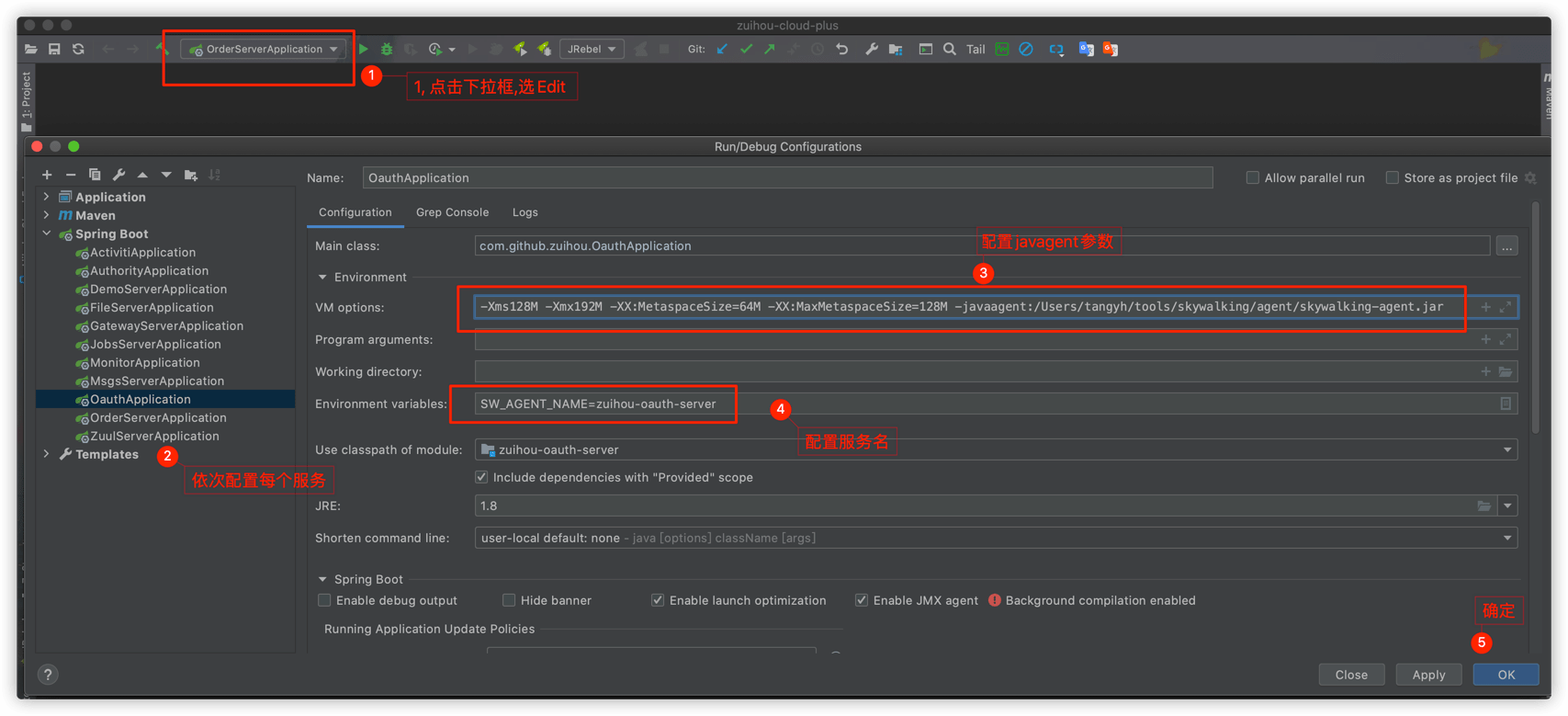This screenshot has height=716, width=1568.
Task: Click the OK button
Action: [1506, 675]
